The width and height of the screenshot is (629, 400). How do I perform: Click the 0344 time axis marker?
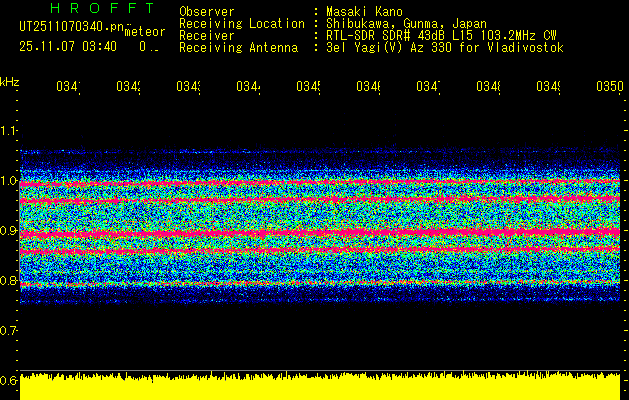[248, 86]
